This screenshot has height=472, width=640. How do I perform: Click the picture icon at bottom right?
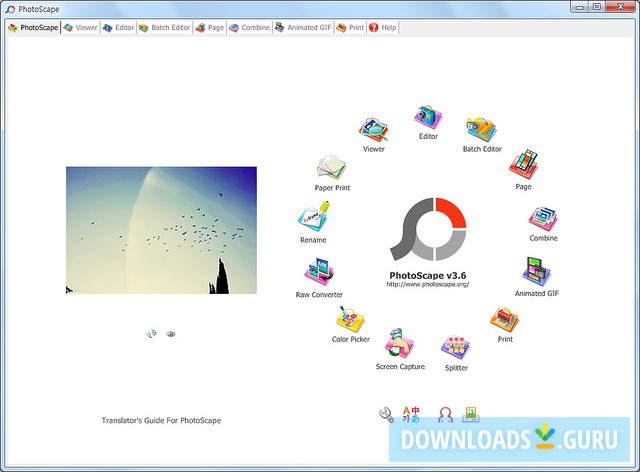click(x=471, y=414)
